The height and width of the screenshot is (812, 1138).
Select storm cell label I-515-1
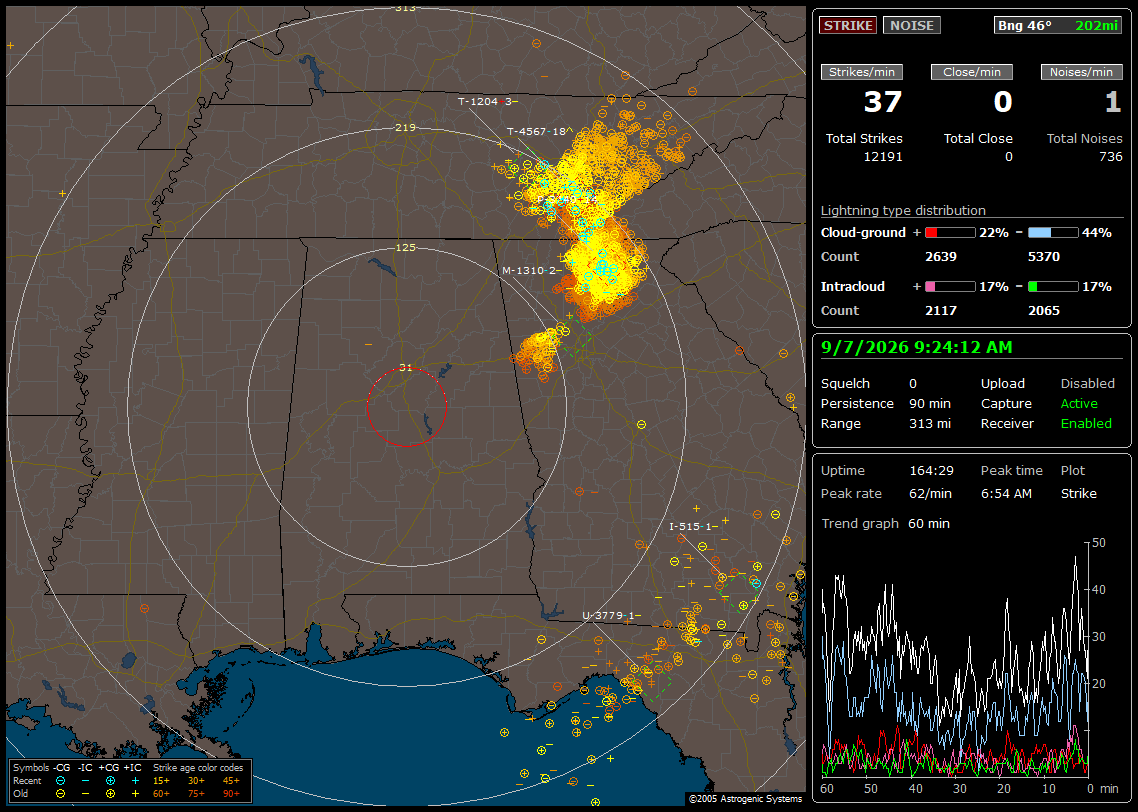[693, 526]
